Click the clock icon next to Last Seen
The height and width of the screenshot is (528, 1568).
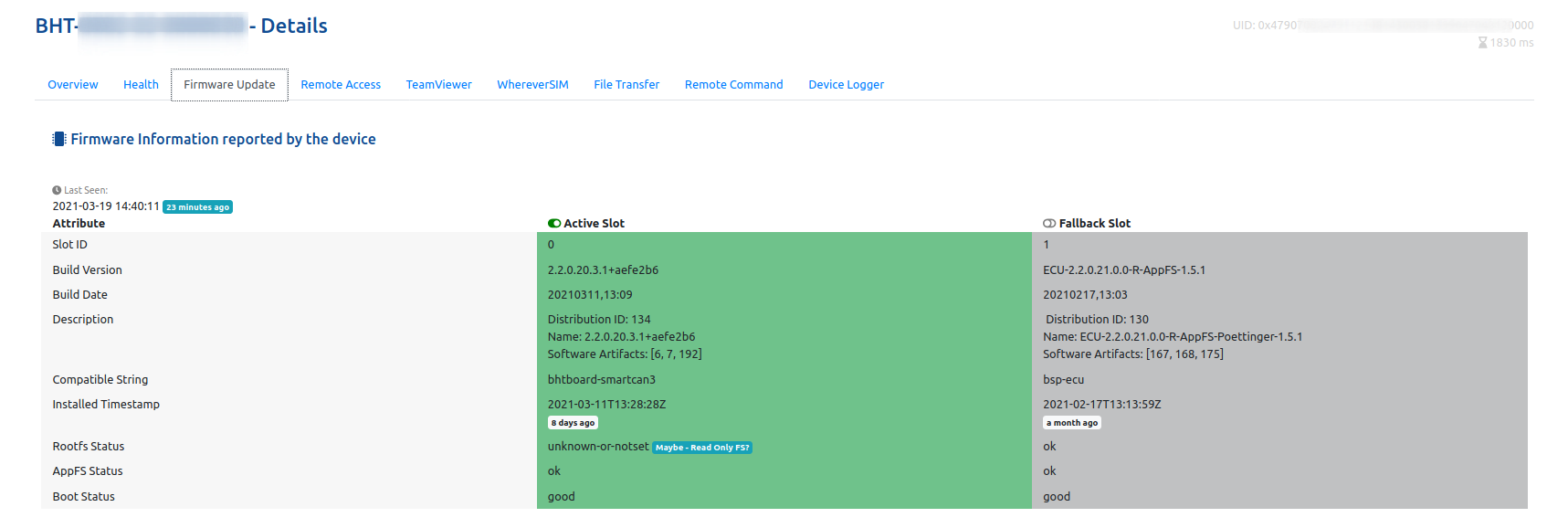(x=57, y=190)
